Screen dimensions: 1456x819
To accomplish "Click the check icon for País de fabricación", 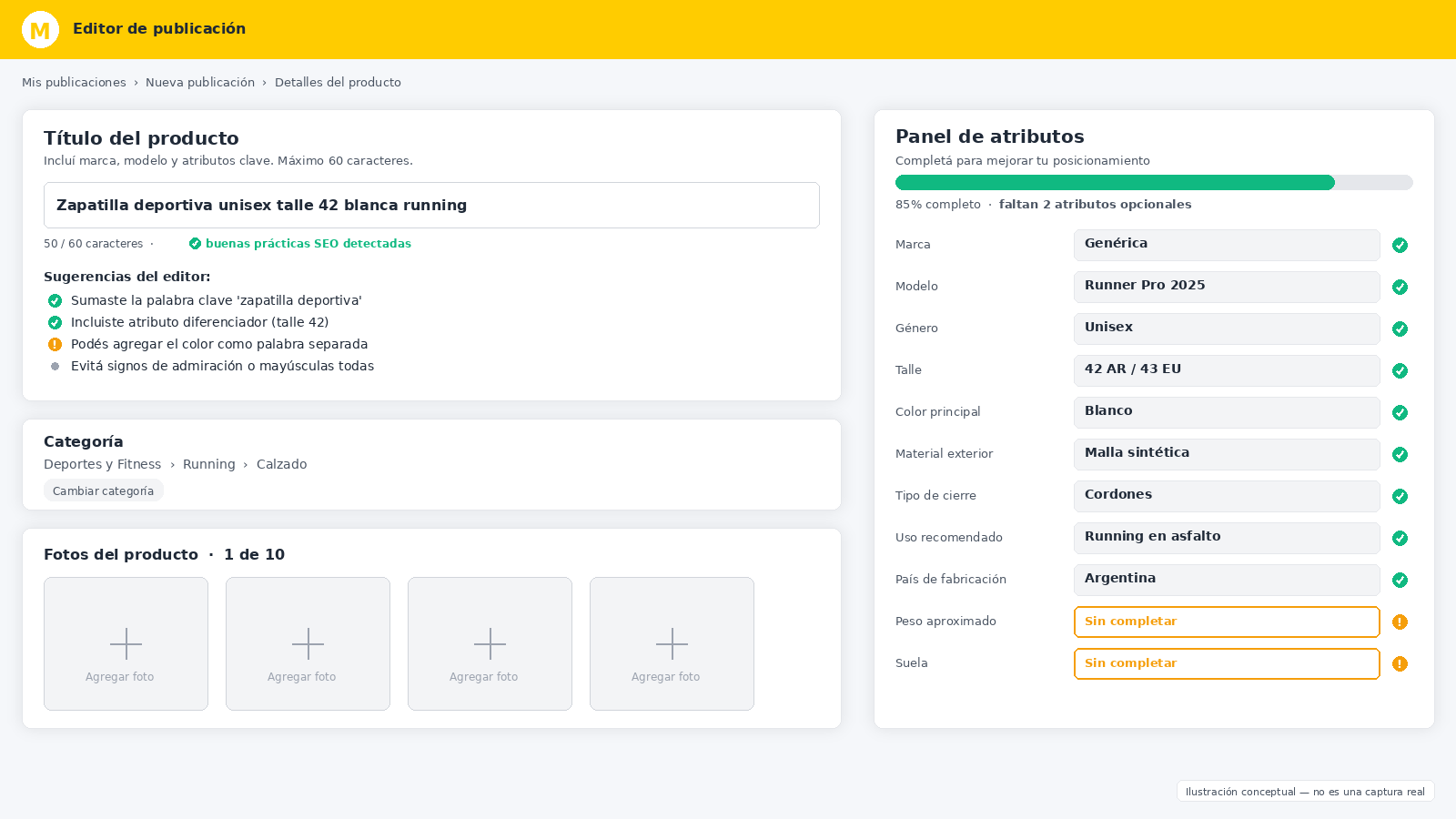I will [x=1400, y=581].
